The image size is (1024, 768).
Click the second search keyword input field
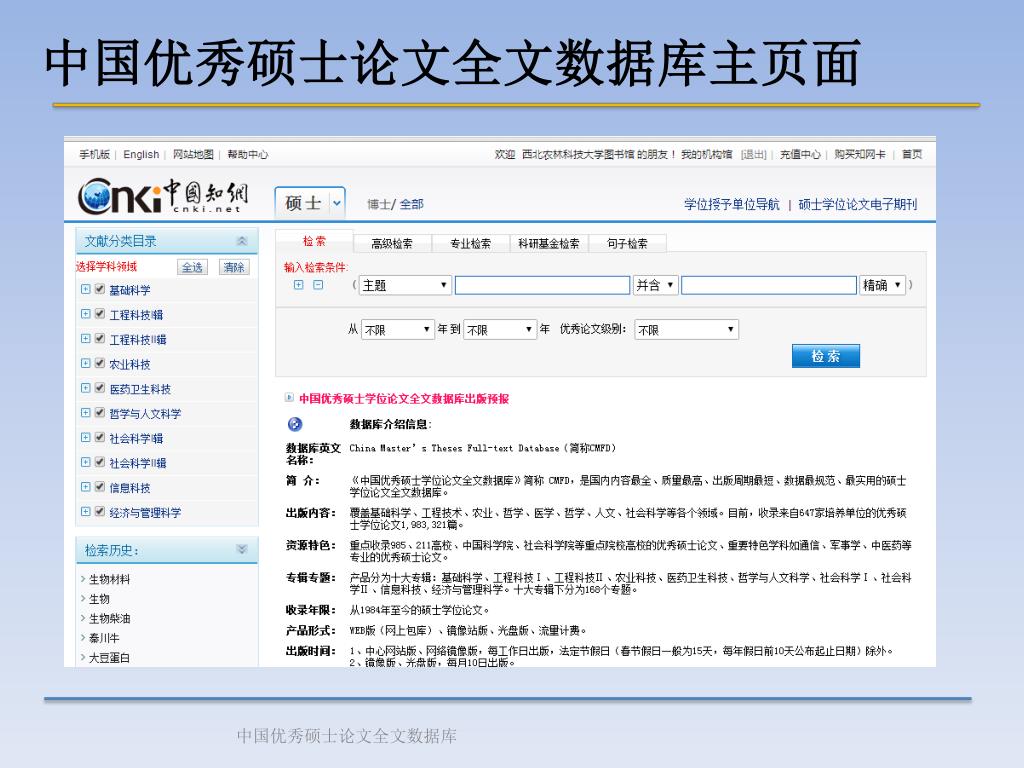pyautogui.click(x=769, y=285)
